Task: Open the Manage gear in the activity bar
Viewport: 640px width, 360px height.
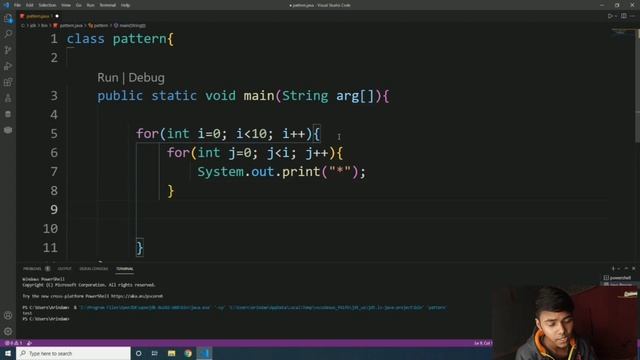Action: tap(8, 331)
